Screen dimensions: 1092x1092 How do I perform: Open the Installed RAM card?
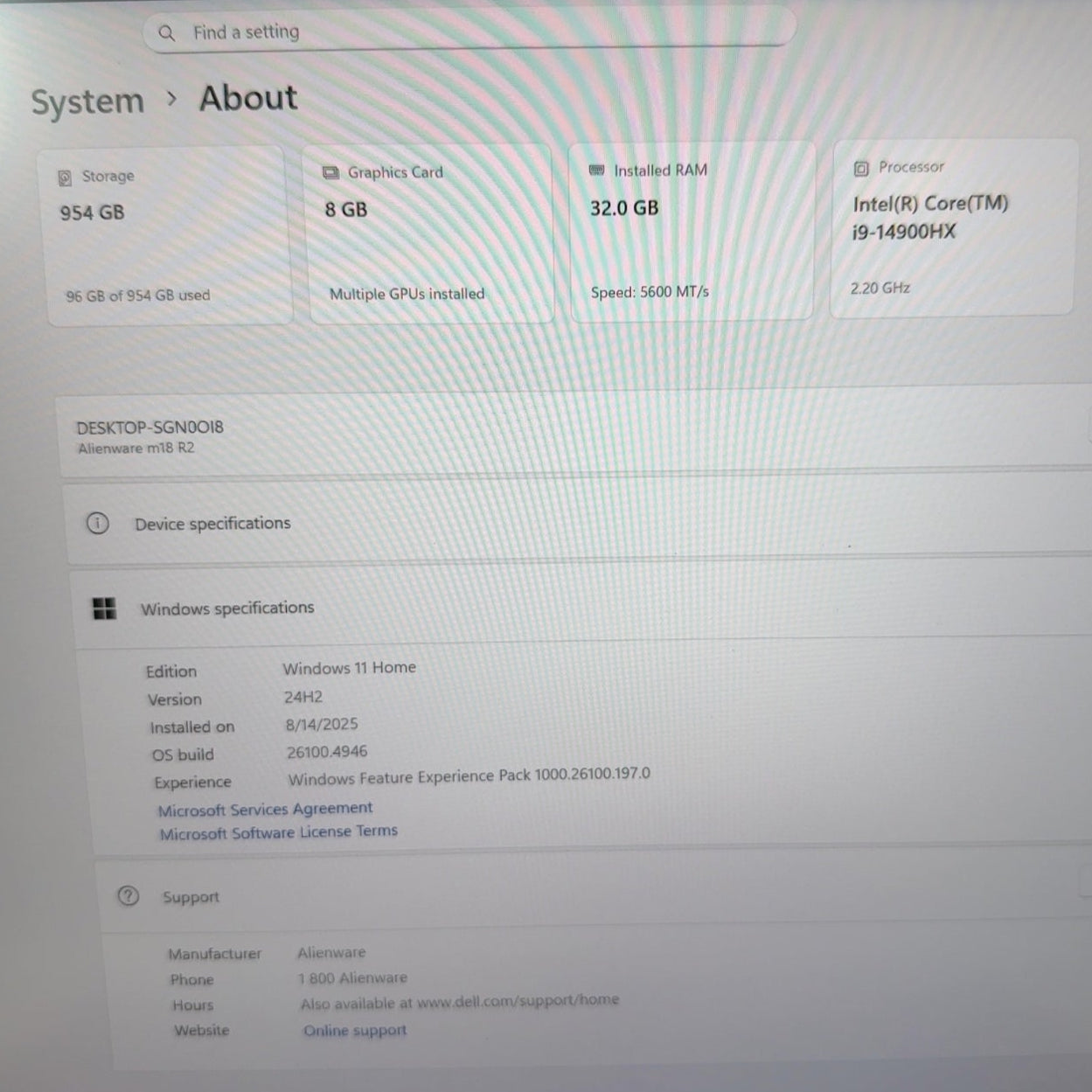pyautogui.click(x=692, y=231)
